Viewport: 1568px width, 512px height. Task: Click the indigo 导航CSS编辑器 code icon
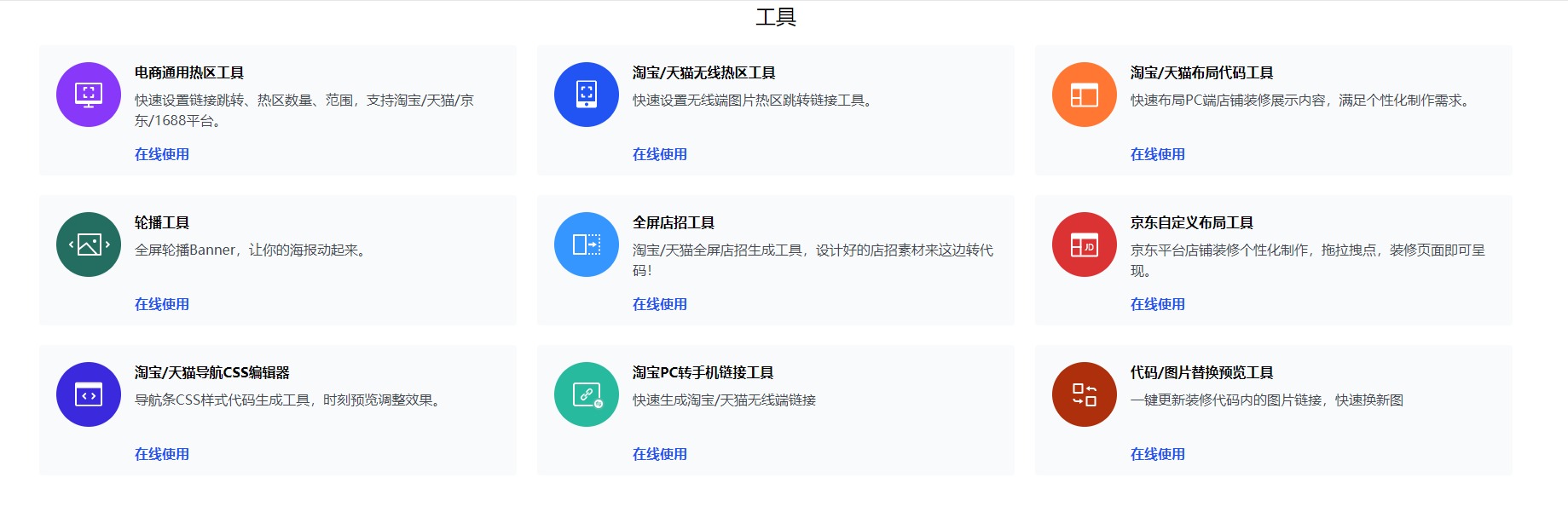click(89, 394)
